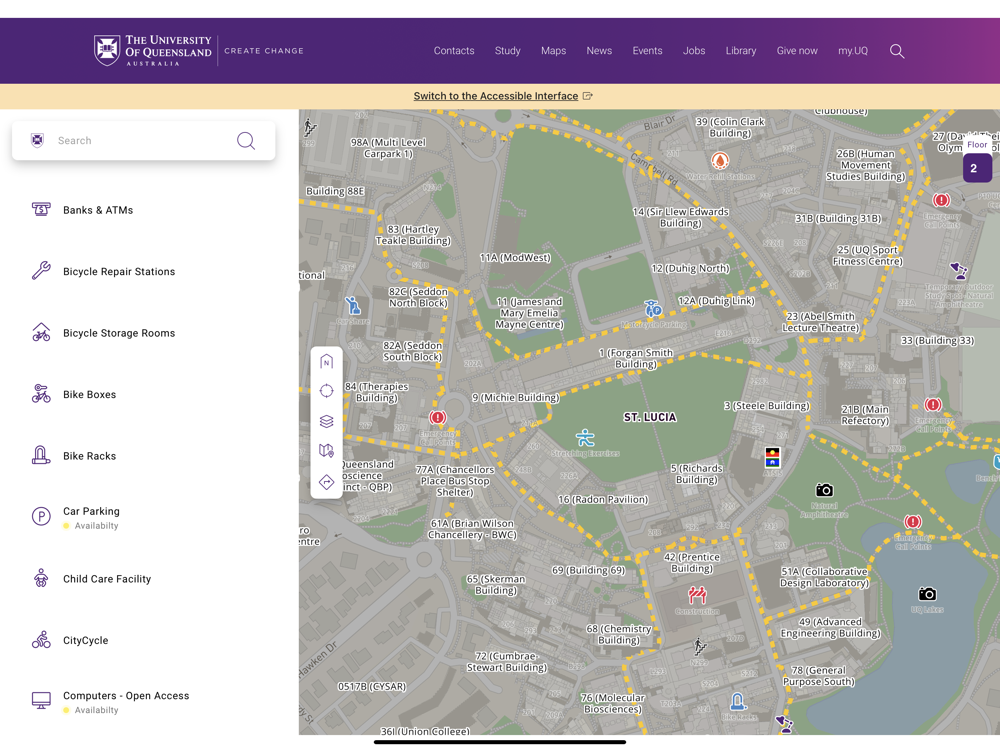Open the map pin locations tool
The height and width of the screenshot is (750, 1000).
(x=327, y=451)
